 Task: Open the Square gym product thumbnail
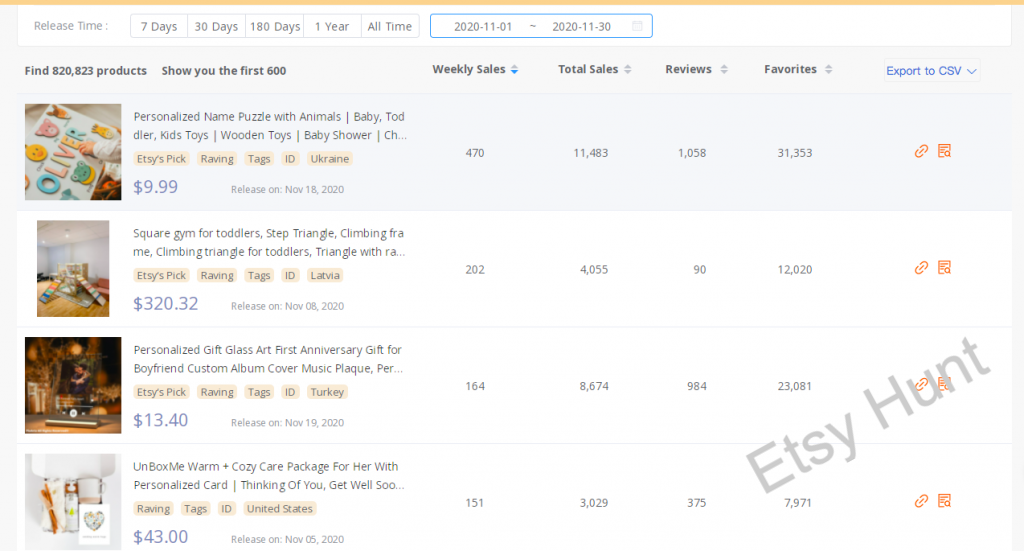[x=73, y=268]
